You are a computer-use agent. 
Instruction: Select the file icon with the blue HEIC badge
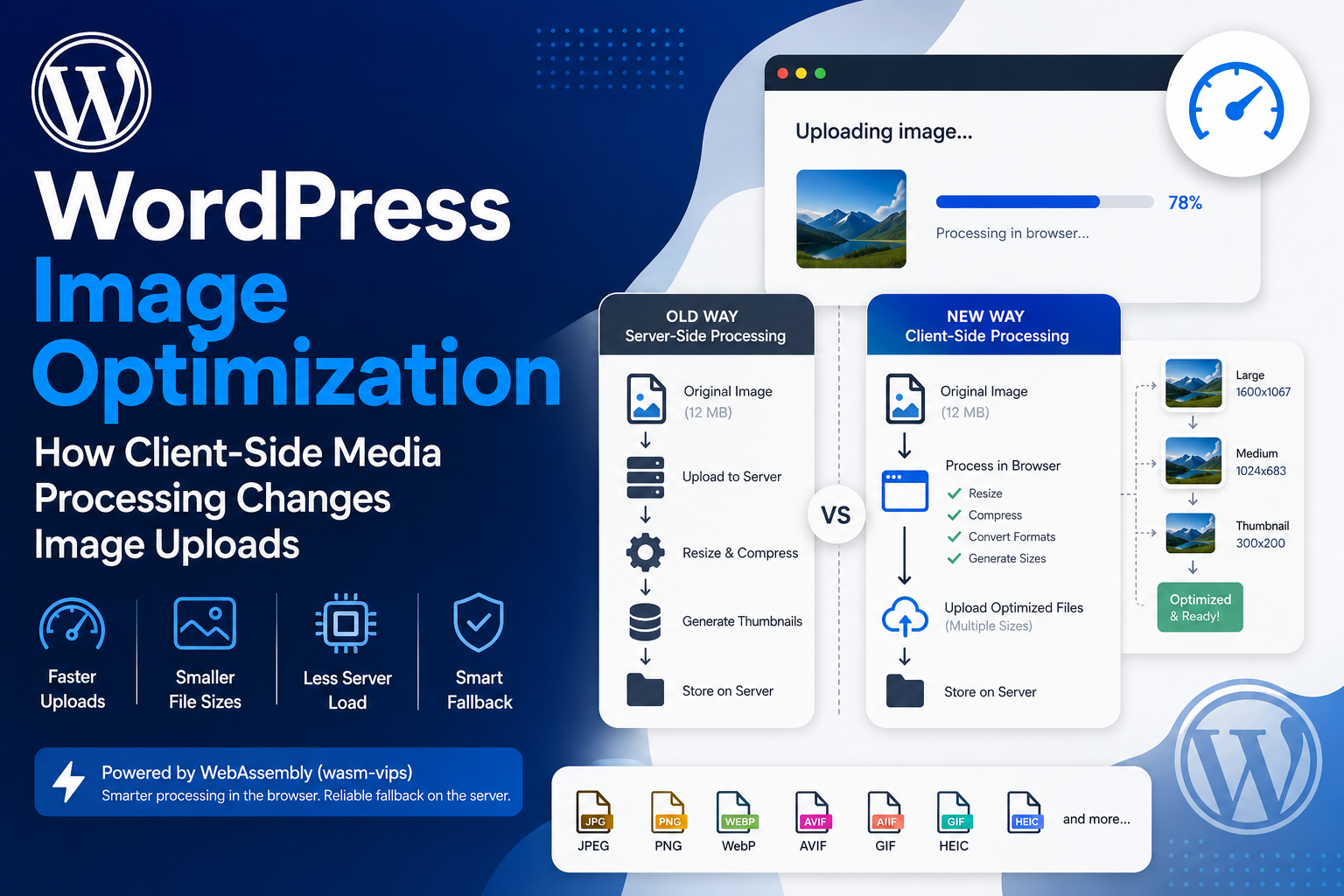click(x=1025, y=811)
